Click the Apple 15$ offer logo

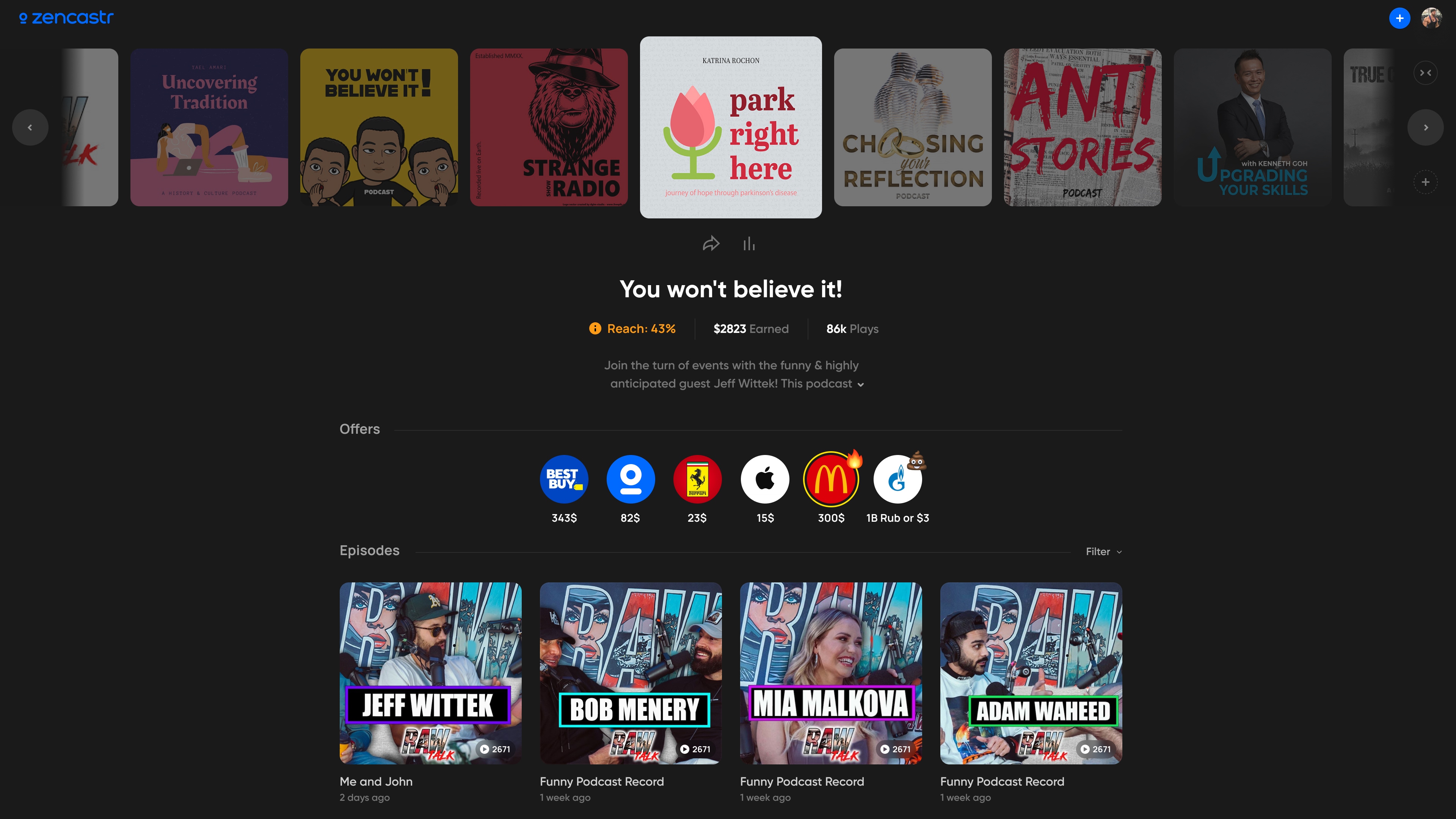coord(765,479)
